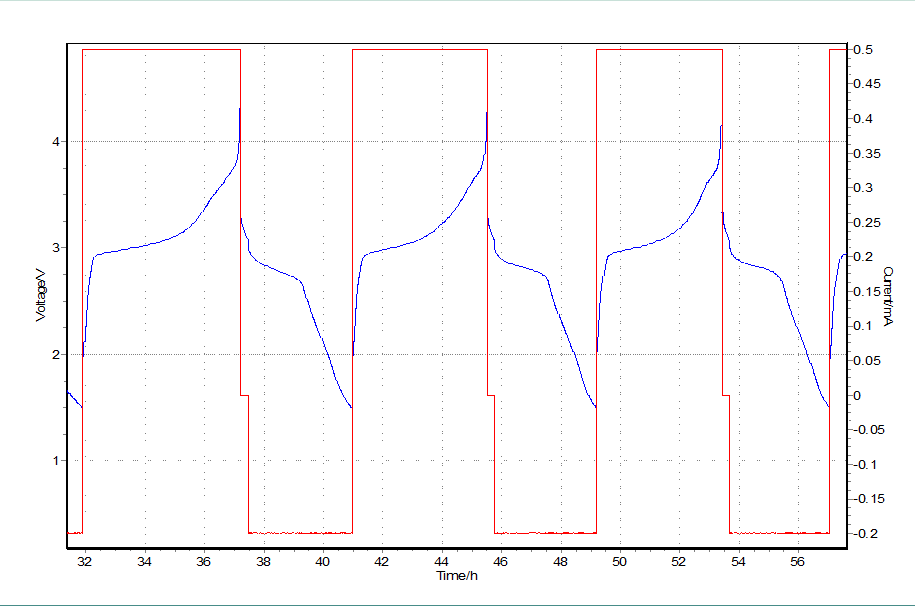Screen dimensions: 918x606
Task: Click the 0.25 label on current axis
Action: click(864, 223)
